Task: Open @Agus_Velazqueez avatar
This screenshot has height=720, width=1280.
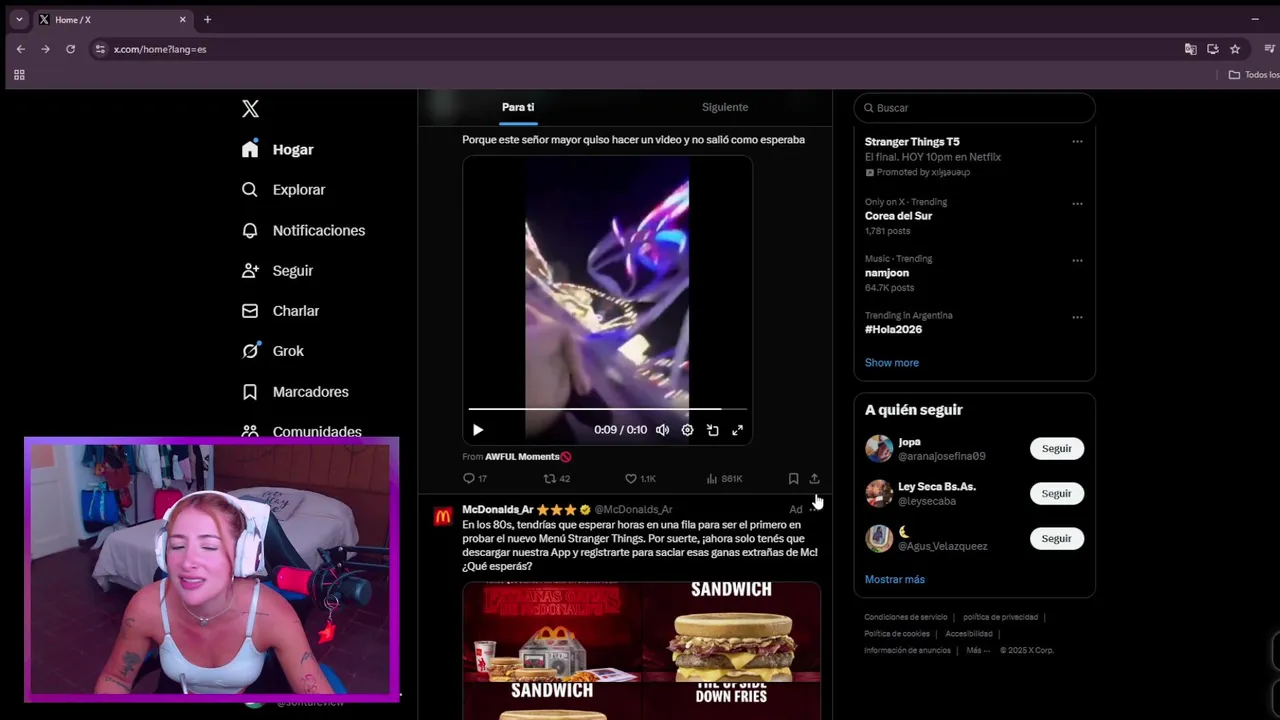Action: 879,539
